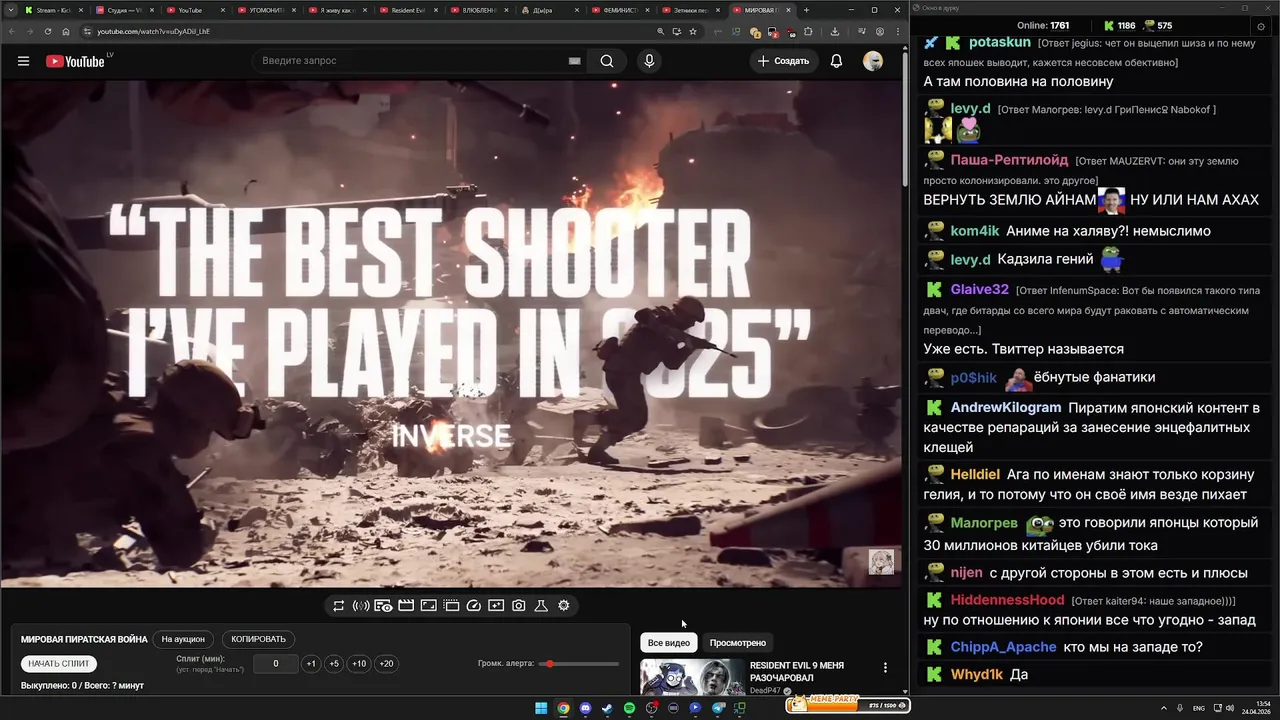Switch to the ФЕМИНИСТ browser tab
This screenshot has height=720, width=1280.
622,10
